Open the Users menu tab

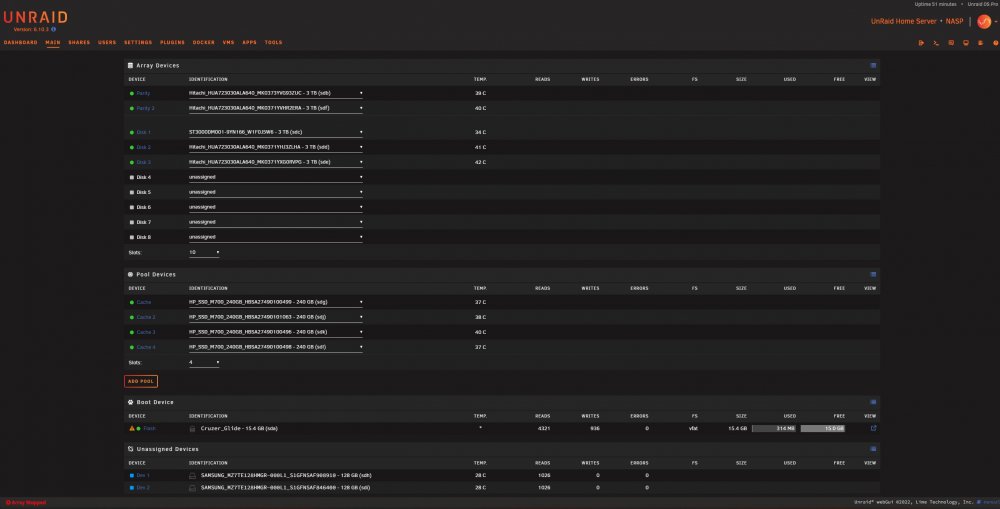[x=107, y=43]
